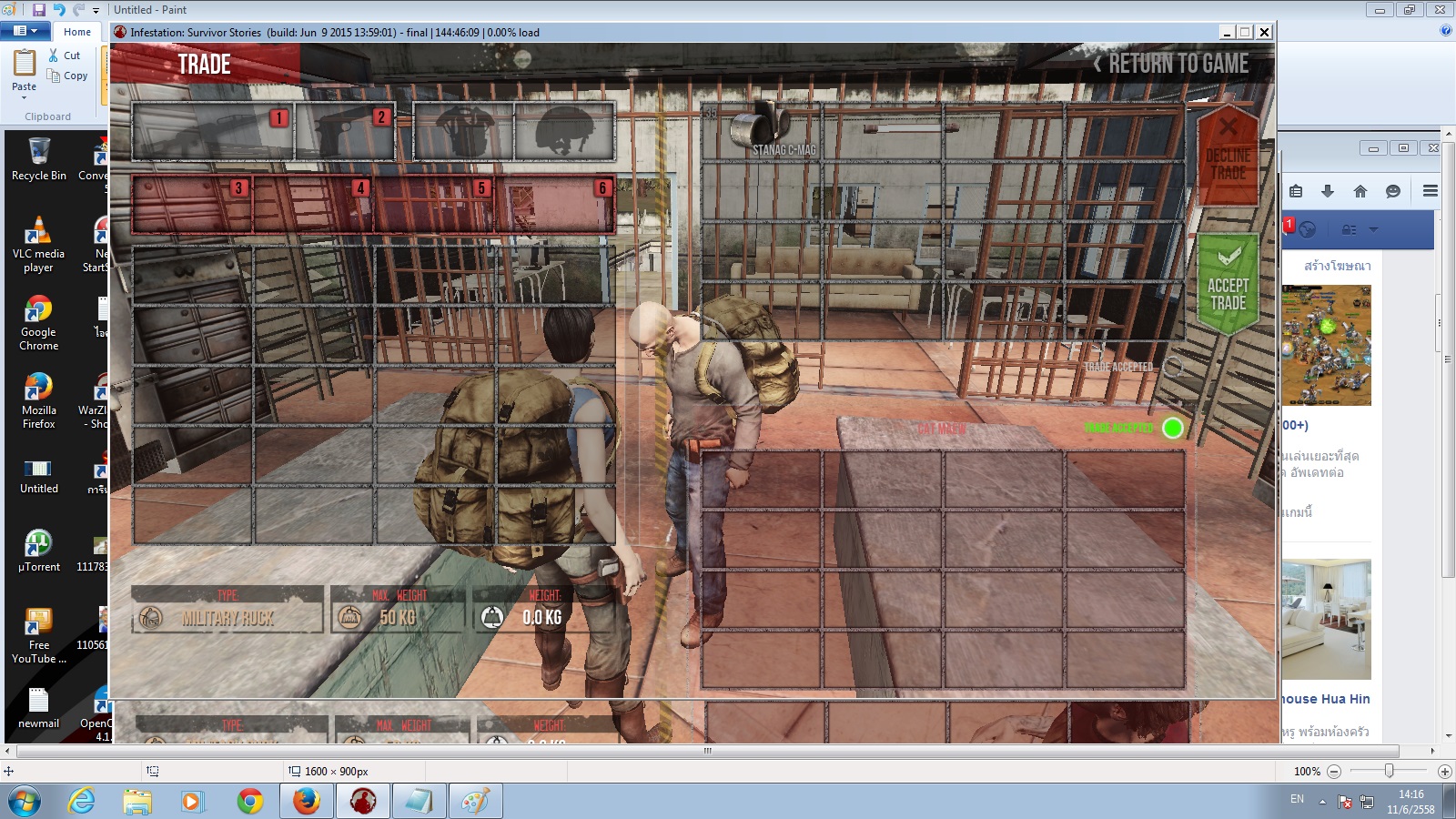Open Firefox downloads arrow icon

tap(1328, 191)
